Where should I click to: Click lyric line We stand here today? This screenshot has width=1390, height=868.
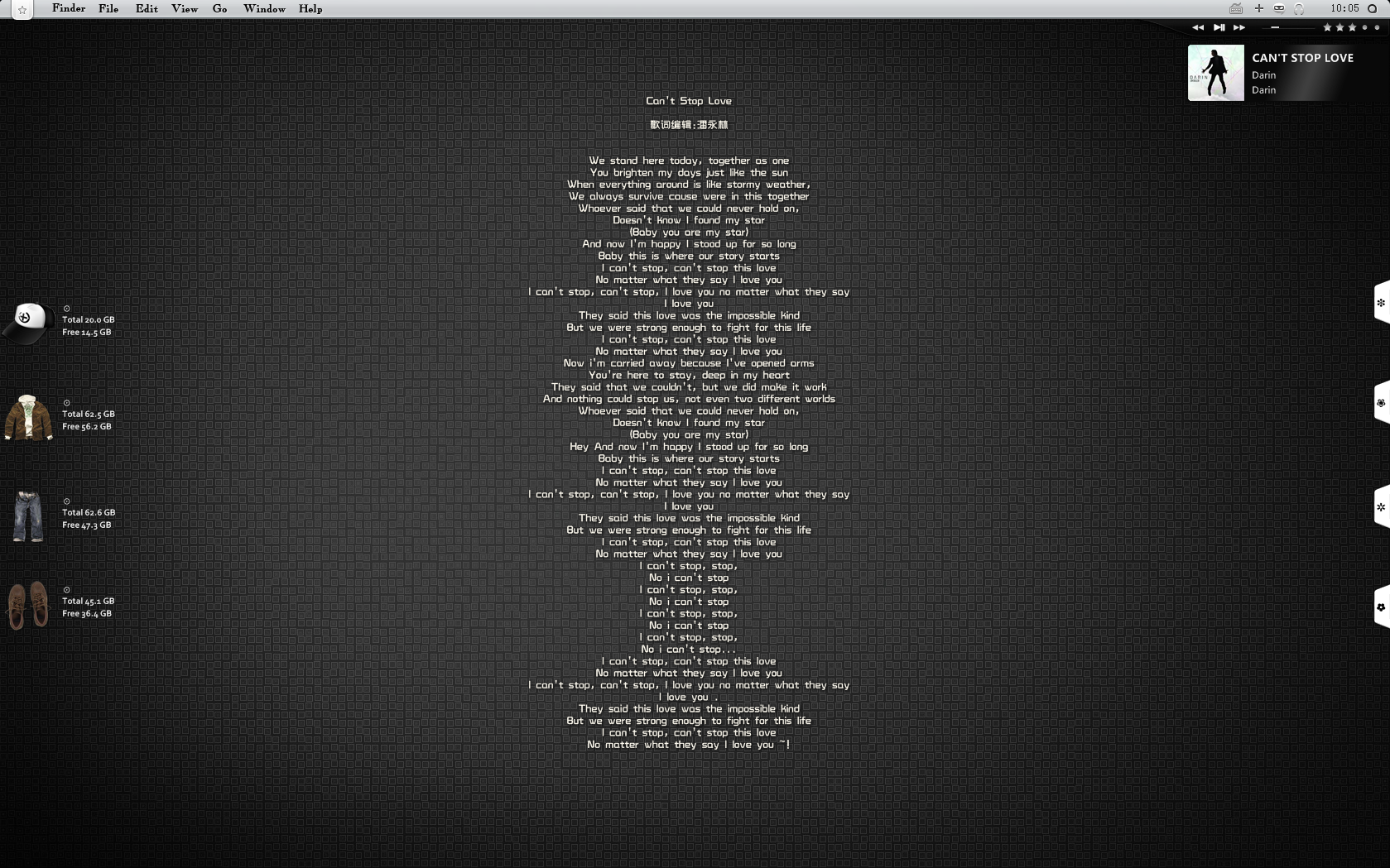pos(689,161)
